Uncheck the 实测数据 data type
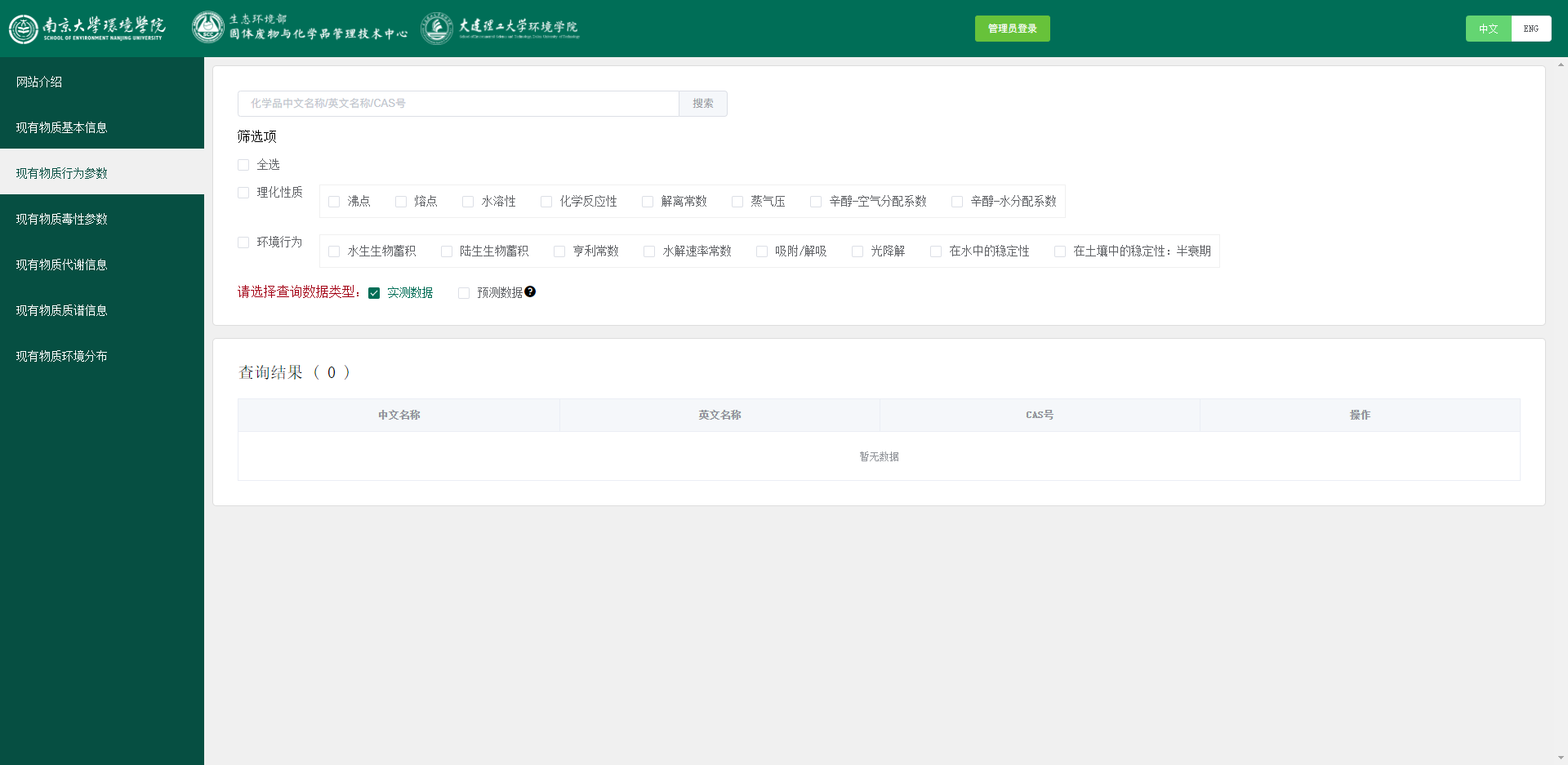The image size is (1568, 765). (x=374, y=293)
